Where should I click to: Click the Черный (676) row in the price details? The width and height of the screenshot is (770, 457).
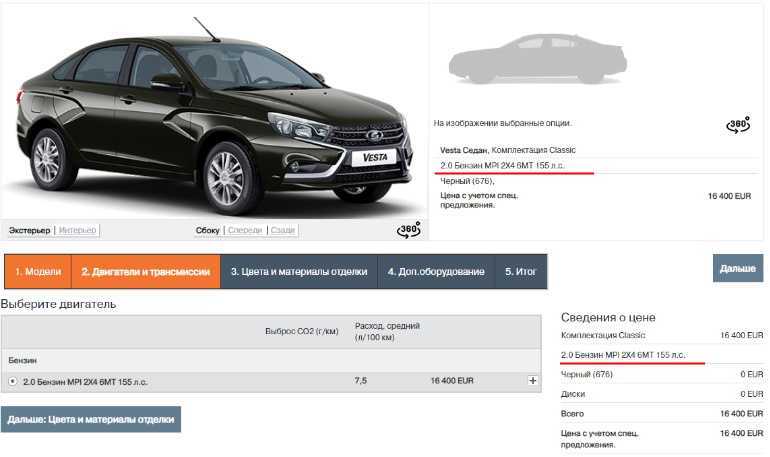(x=662, y=375)
